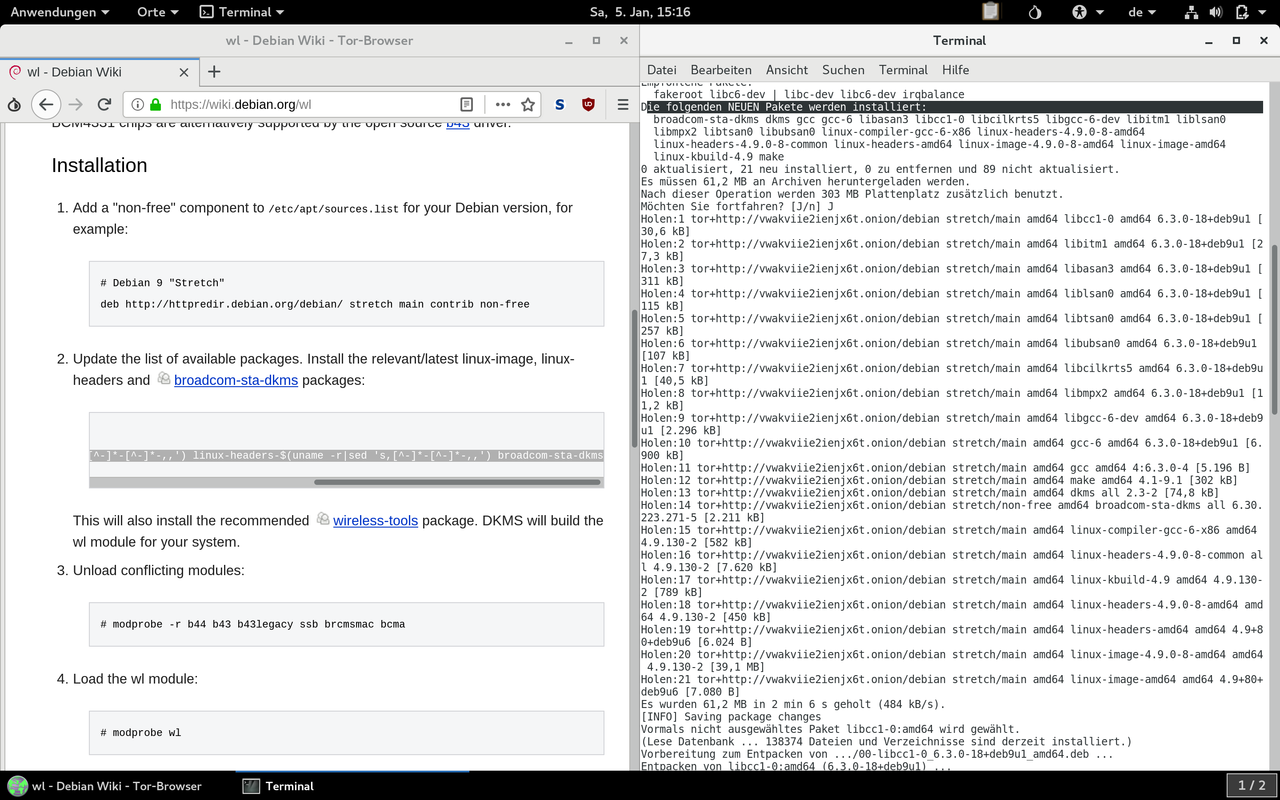1280x800 pixels.
Task: Switch to Tor-Browser in the bottom taskbar
Action: (x=106, y=786)
